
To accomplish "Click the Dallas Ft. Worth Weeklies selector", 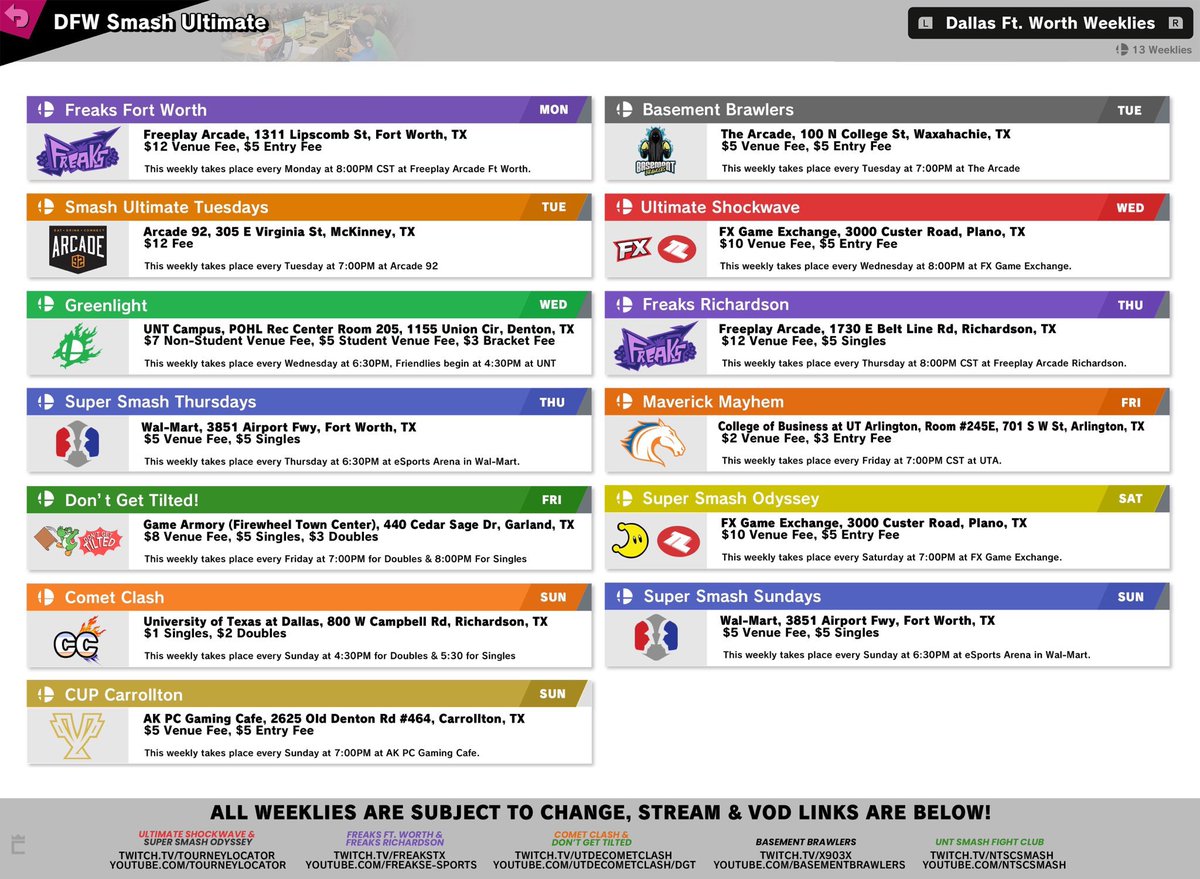I will pos(1050,23).
